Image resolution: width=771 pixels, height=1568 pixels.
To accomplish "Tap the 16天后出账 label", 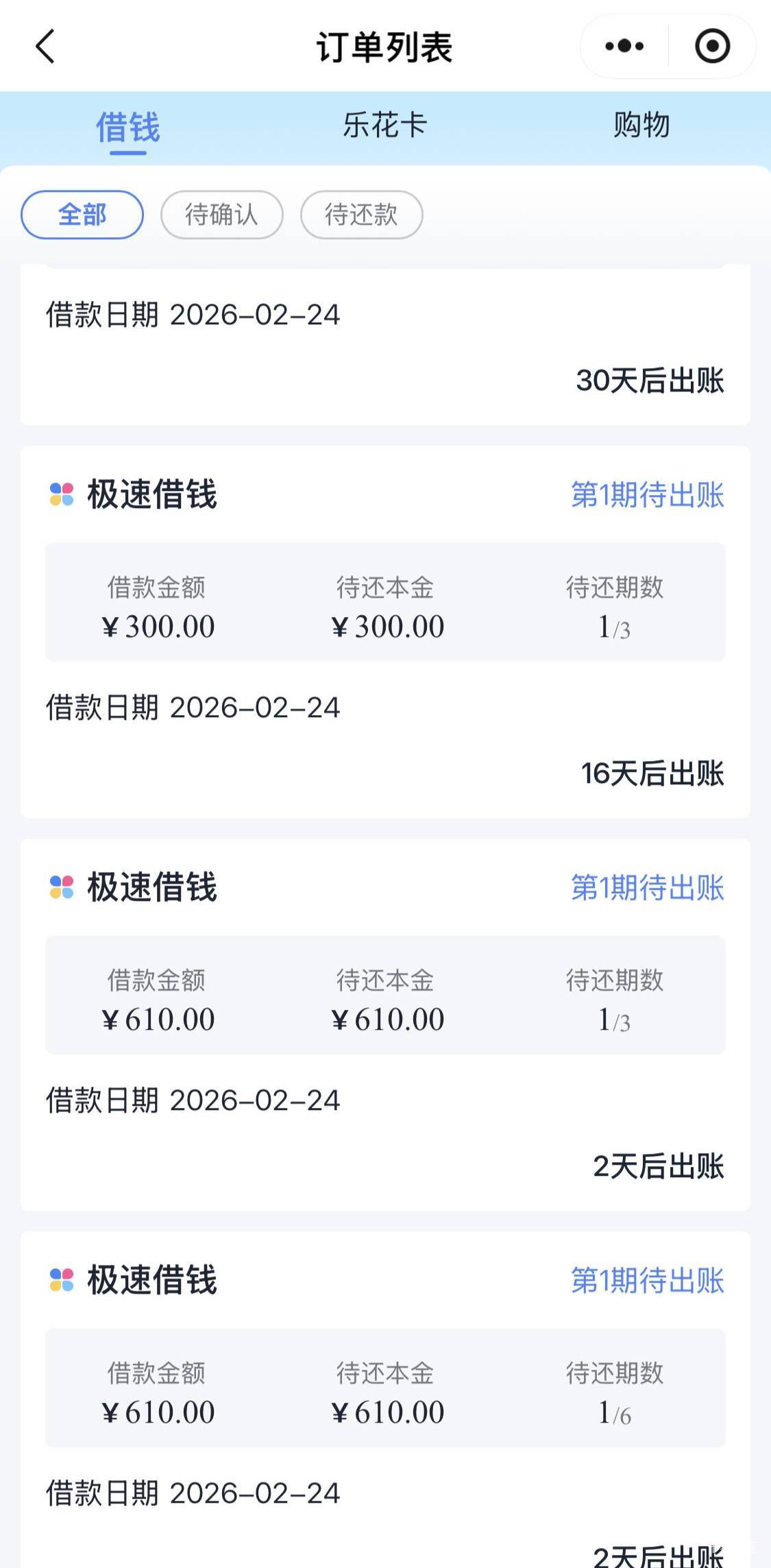I will 652,773.
